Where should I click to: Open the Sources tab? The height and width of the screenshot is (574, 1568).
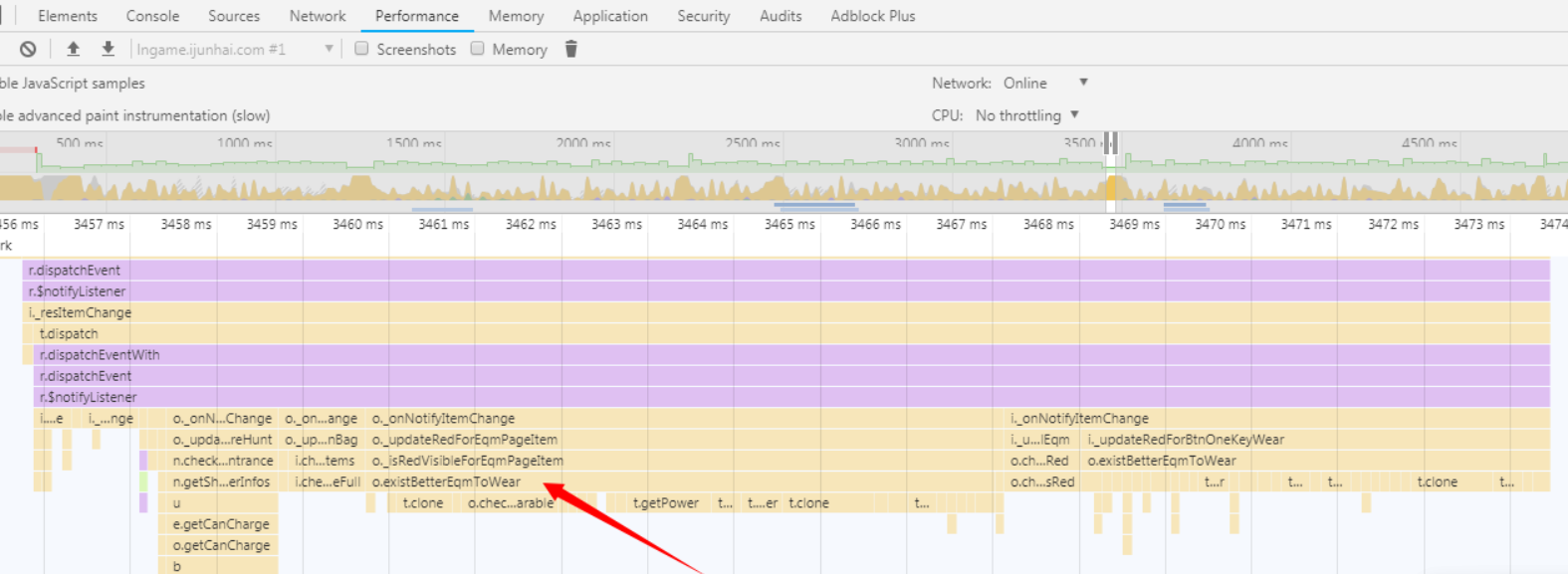(x=234, y=16)
